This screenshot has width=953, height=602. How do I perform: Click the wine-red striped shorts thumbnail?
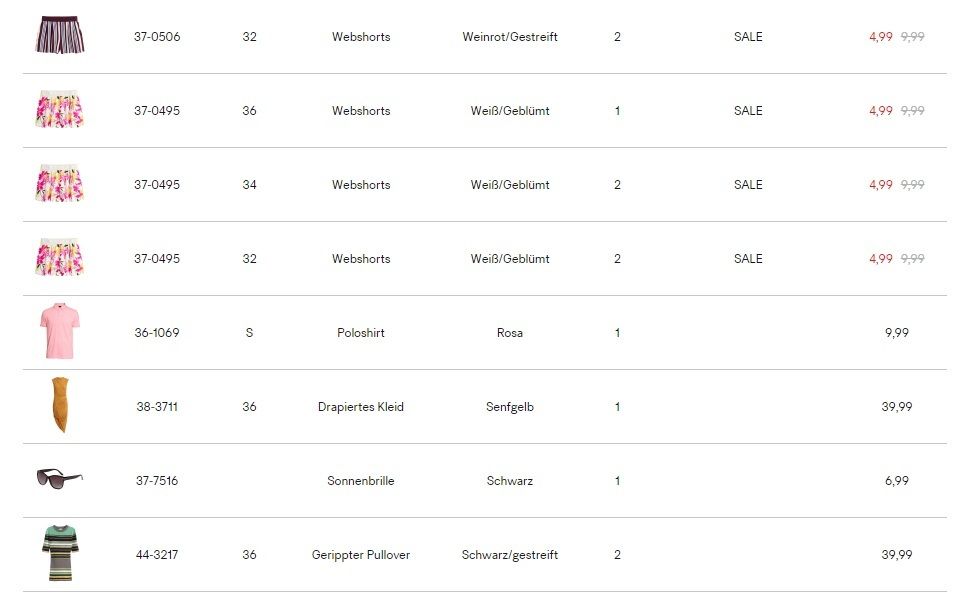(x=60, y=35)
